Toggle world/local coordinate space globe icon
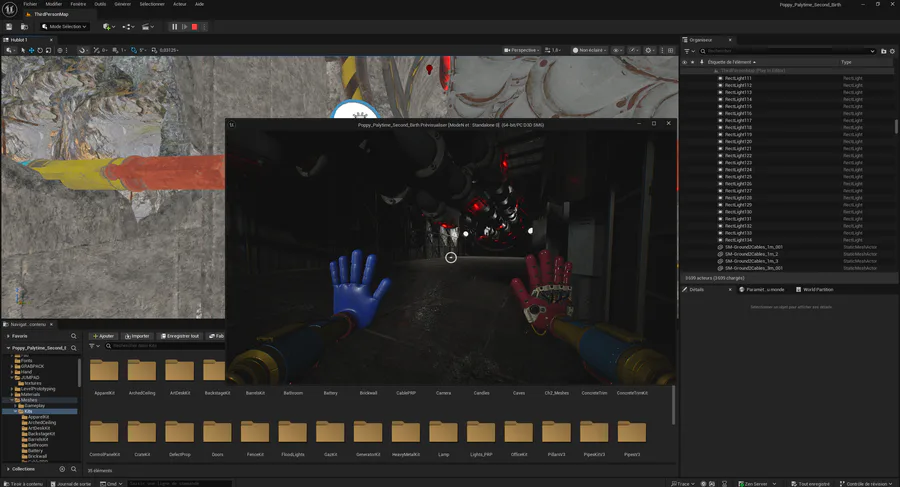The image size is (900, 487). pos(60,51)
